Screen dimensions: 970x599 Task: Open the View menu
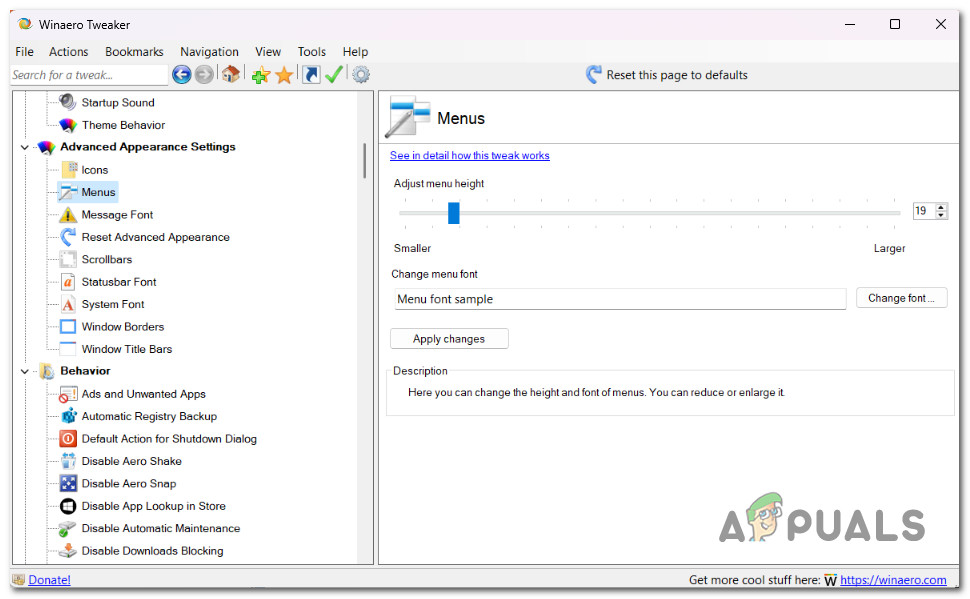[x=268, y=52]
